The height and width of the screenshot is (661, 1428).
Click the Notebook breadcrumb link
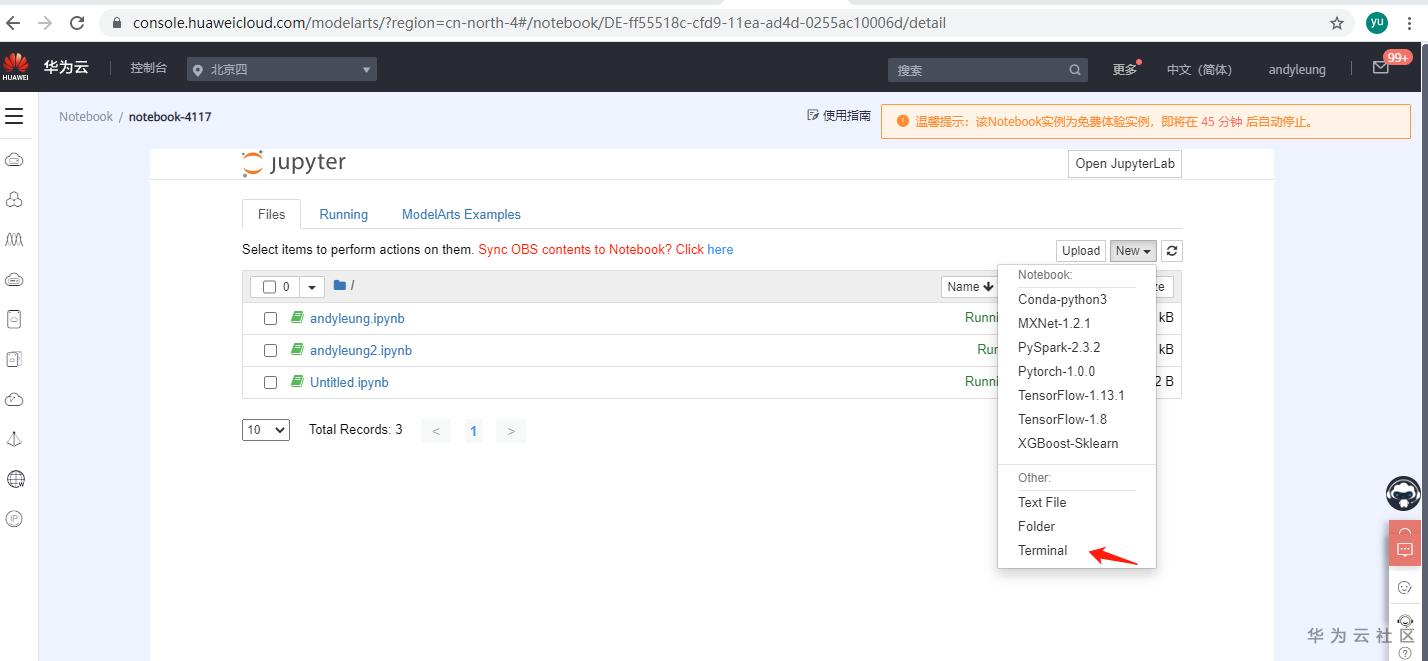coord(86,116)
